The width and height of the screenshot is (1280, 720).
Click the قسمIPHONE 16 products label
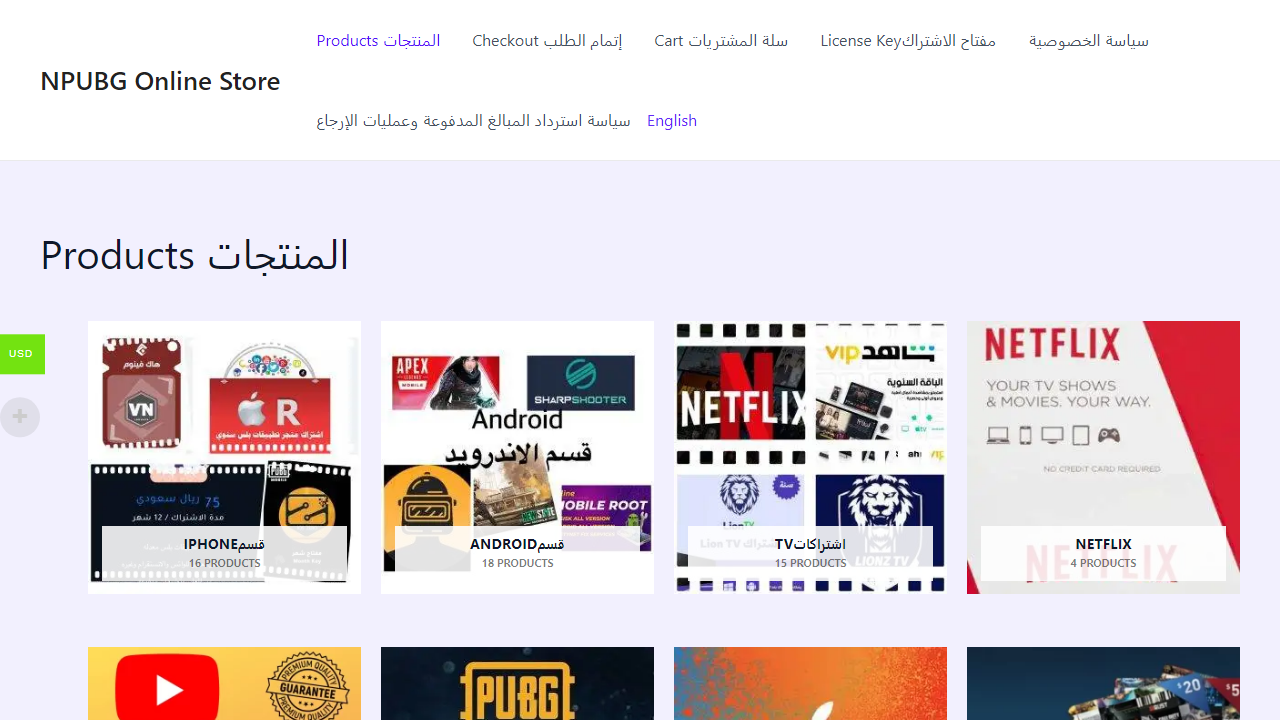(x=224, y=553)
